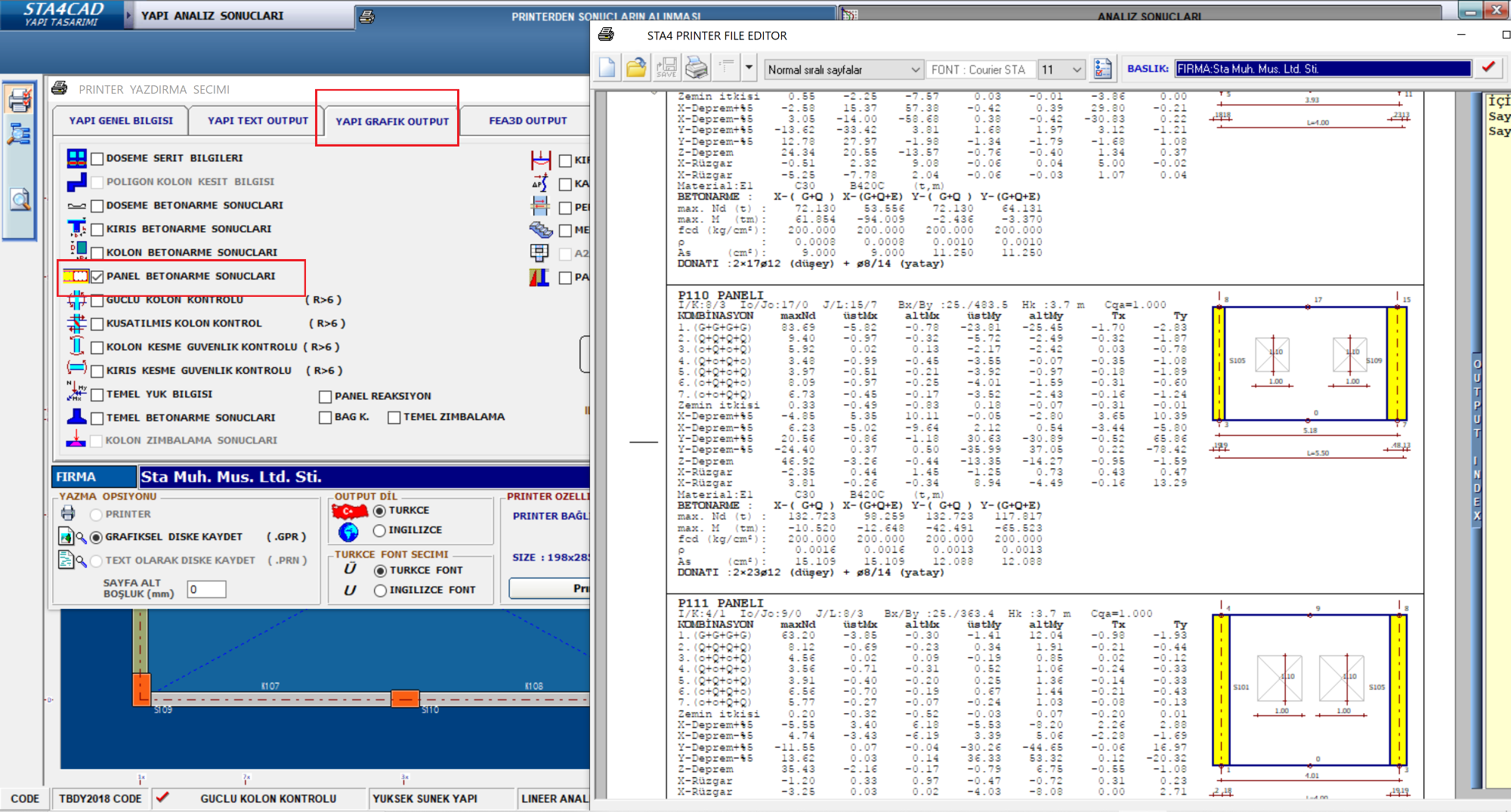Open the FEA3D OUTPUT tab
The image size is (1511, 812).
coord(527,121)
